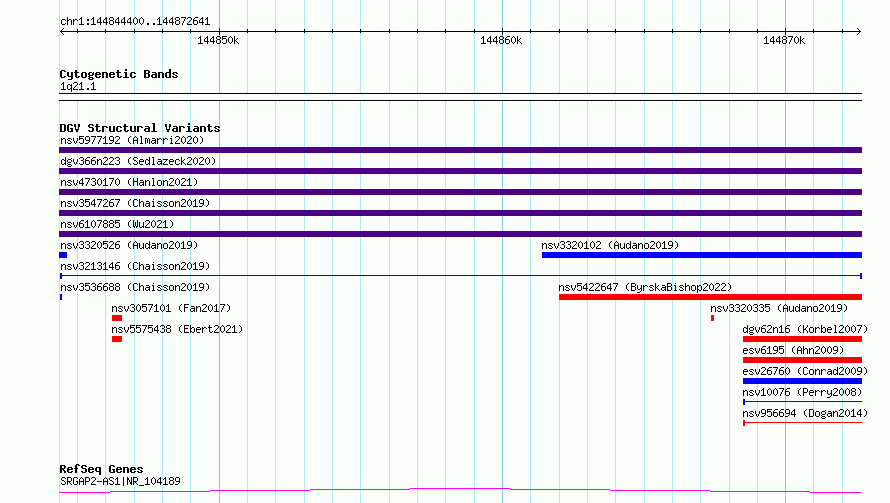Click the purple bar under dgv366n223
Image resolution: width=890 pixels, height=503 pixels.
(460, 171)
